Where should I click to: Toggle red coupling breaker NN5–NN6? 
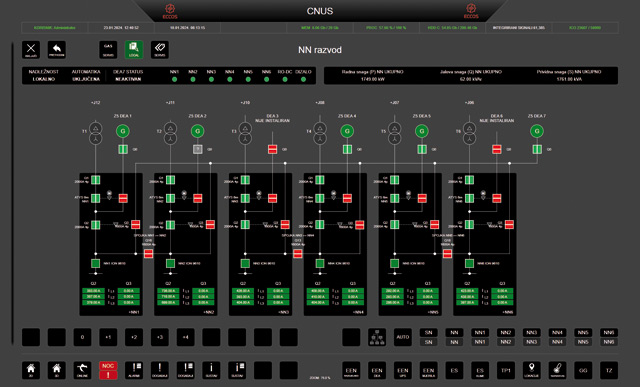pyautogui.click(x=447, y=254)
